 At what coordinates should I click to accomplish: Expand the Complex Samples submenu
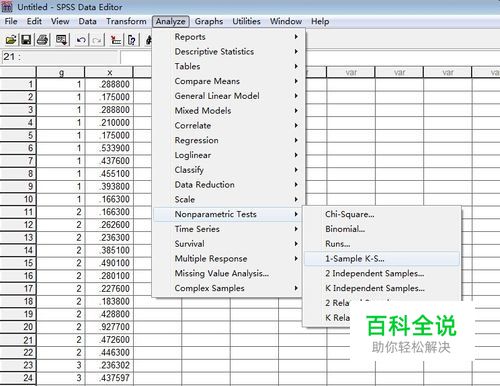coord(228,288)
